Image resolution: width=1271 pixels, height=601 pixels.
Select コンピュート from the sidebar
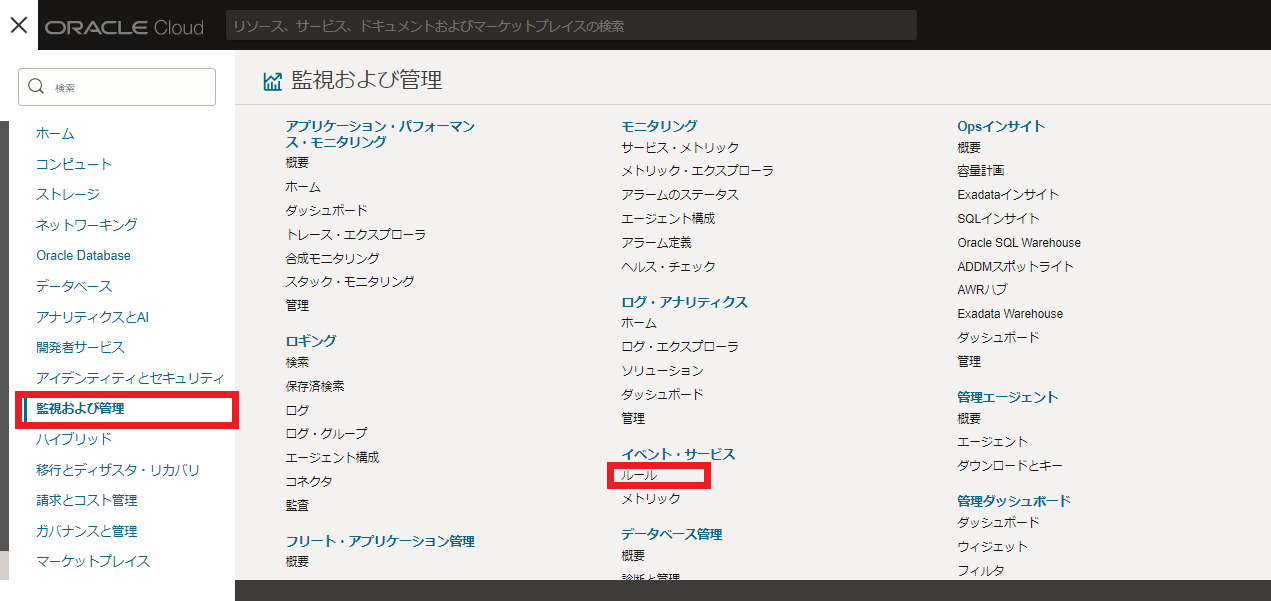74,164
